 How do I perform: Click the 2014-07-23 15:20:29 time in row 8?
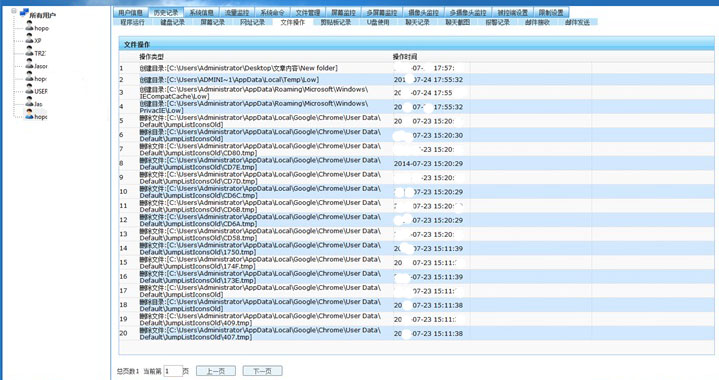(428, 164)
